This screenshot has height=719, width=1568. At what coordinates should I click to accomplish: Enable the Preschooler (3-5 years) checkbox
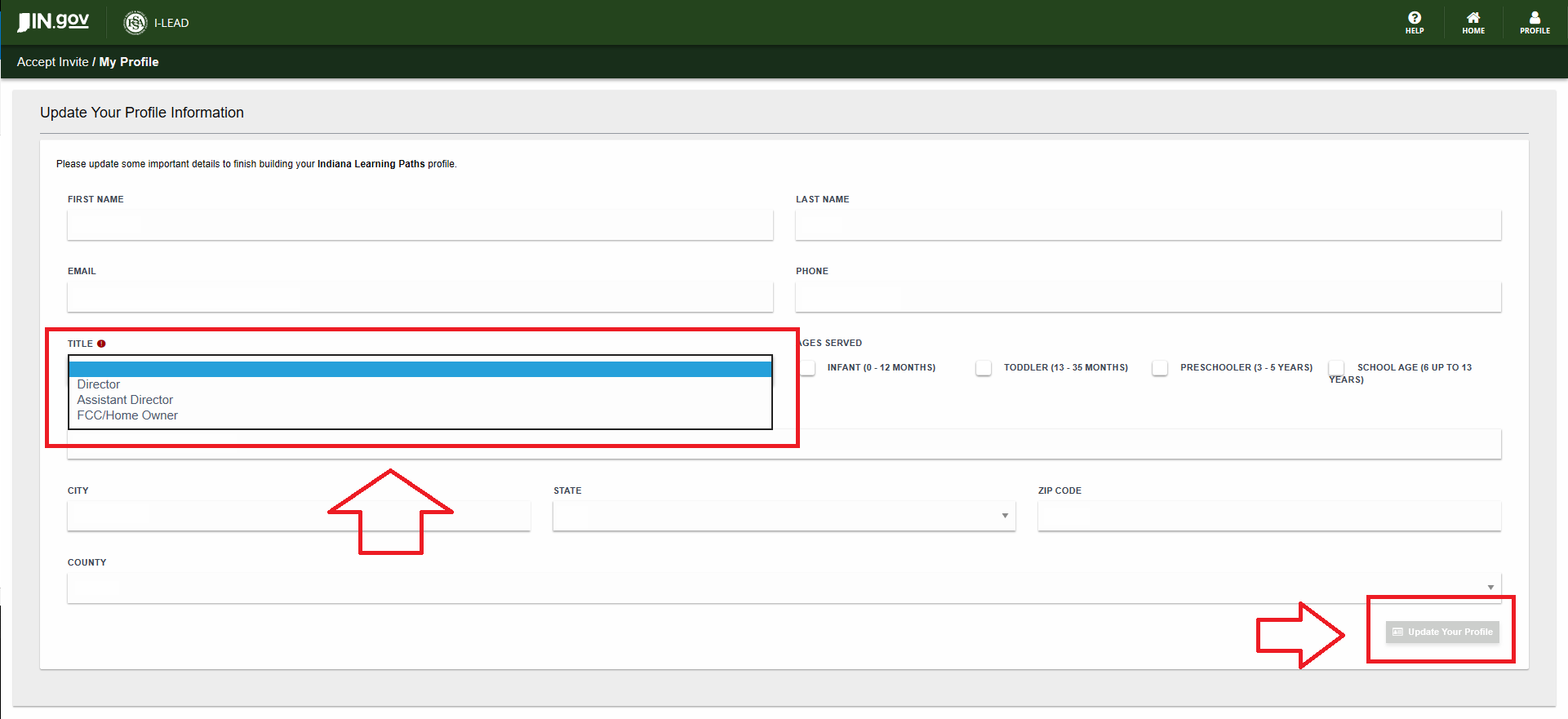tap(1160, 368)
